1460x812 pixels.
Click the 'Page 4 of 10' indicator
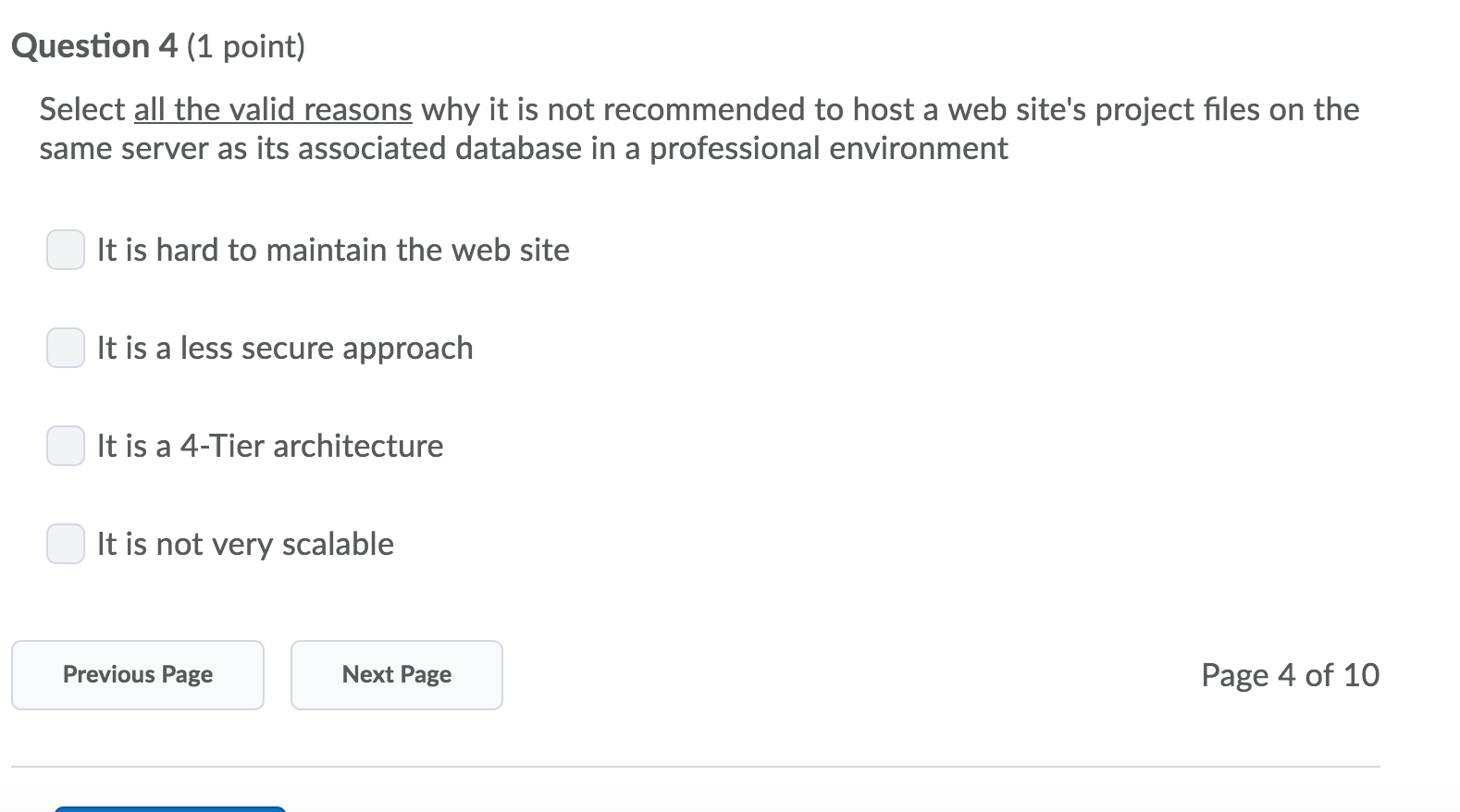coord(1290,675)
